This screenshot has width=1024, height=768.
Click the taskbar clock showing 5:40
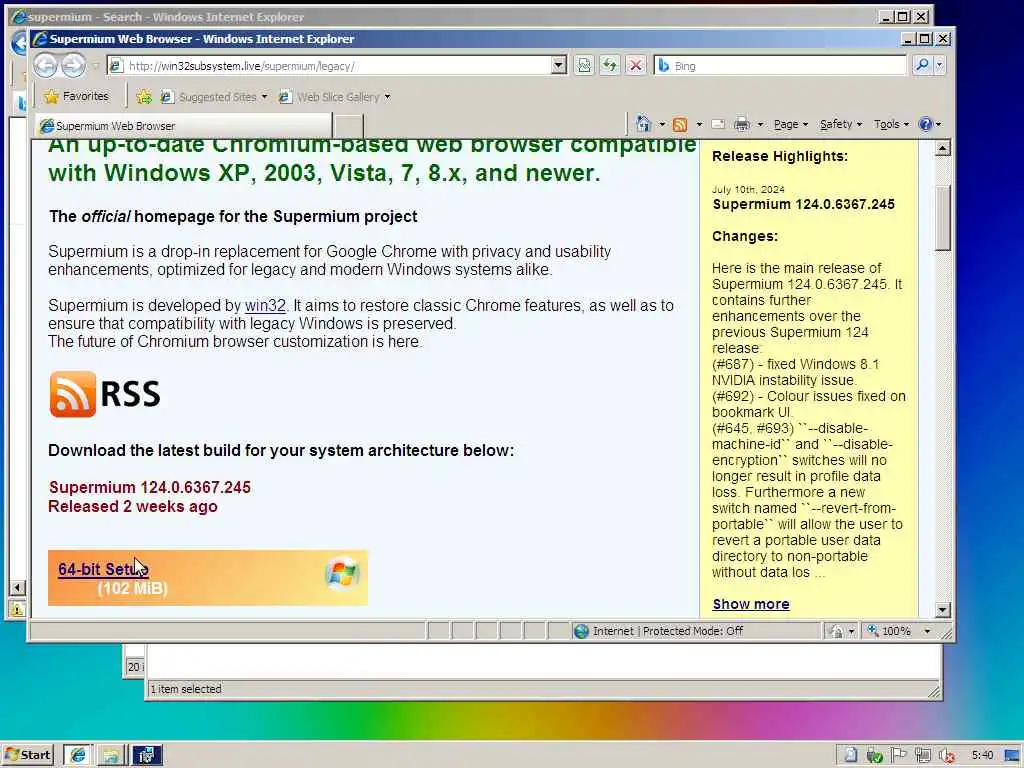(x=982, y=756)
